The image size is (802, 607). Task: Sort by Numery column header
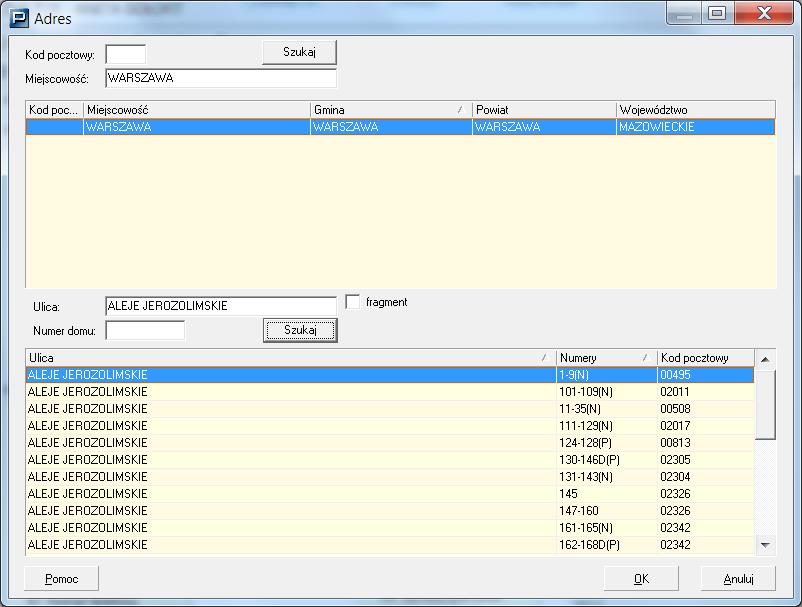point(605,358)
